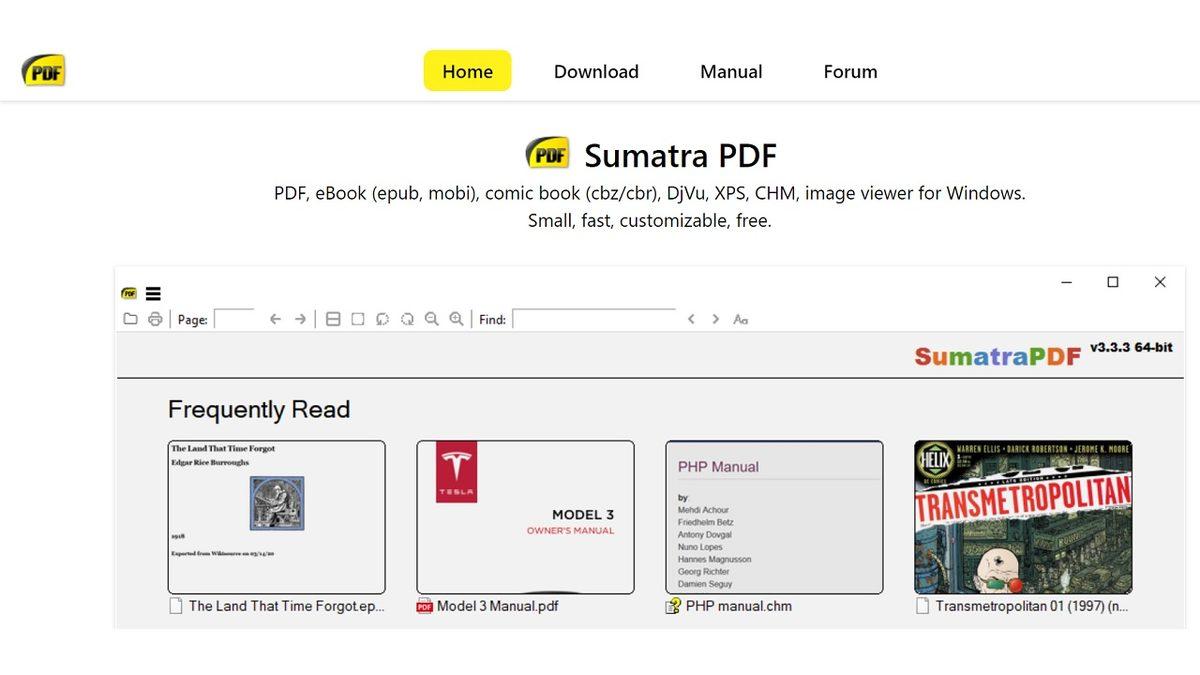
Task: Rotate the page right (clockwise)
Action: tap(407, 319)
